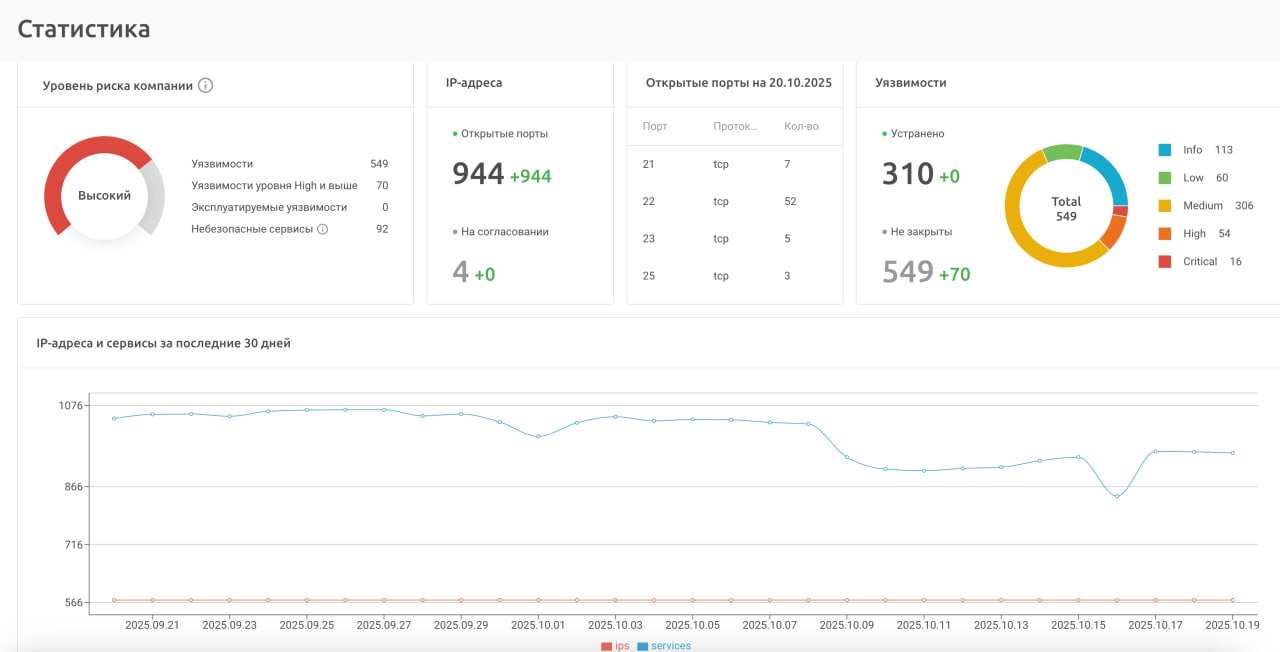This screenshot has width=1280, height=652.
Task: Click Уязвимости уровня High и выше row
Action: [290, 185]
